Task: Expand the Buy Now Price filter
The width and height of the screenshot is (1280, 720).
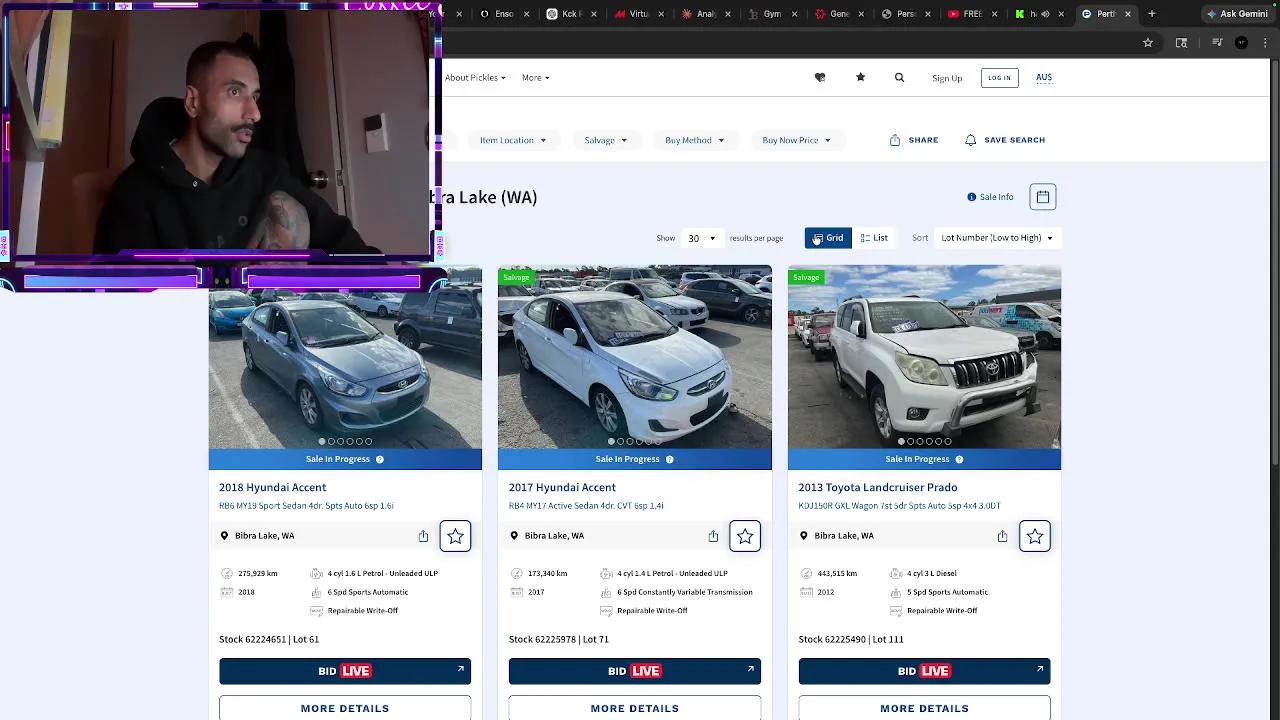Action: click(796, 140)
